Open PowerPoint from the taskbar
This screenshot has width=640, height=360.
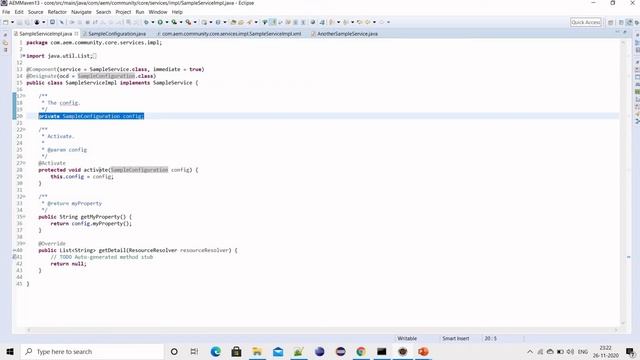pos(423,351)
